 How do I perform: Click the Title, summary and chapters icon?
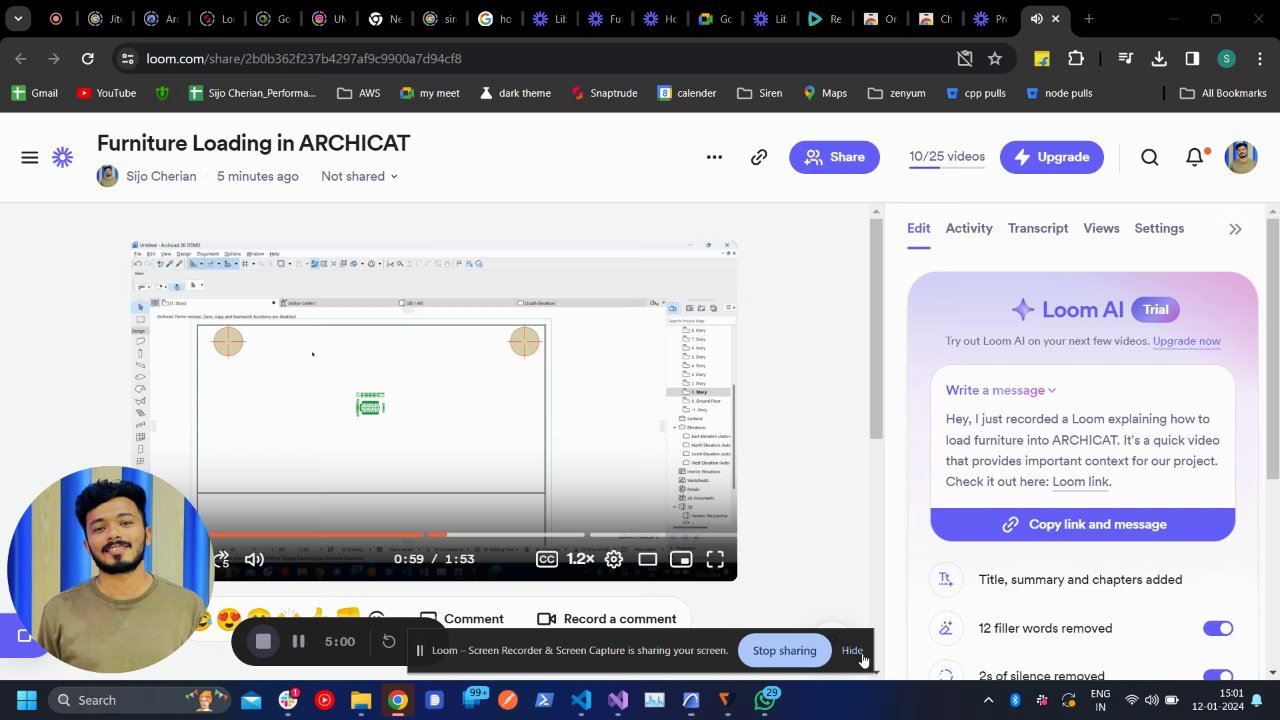click(945, 580)
